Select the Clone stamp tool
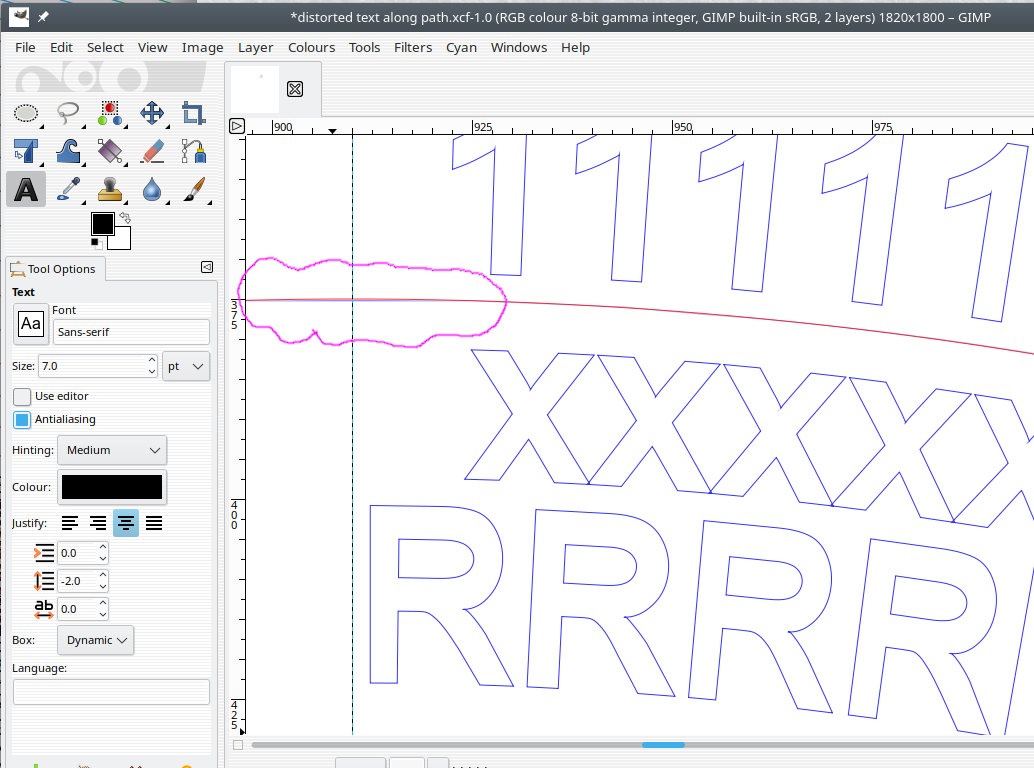The height and width of the screenshot is (768, 1034). (x=110, y=188)
